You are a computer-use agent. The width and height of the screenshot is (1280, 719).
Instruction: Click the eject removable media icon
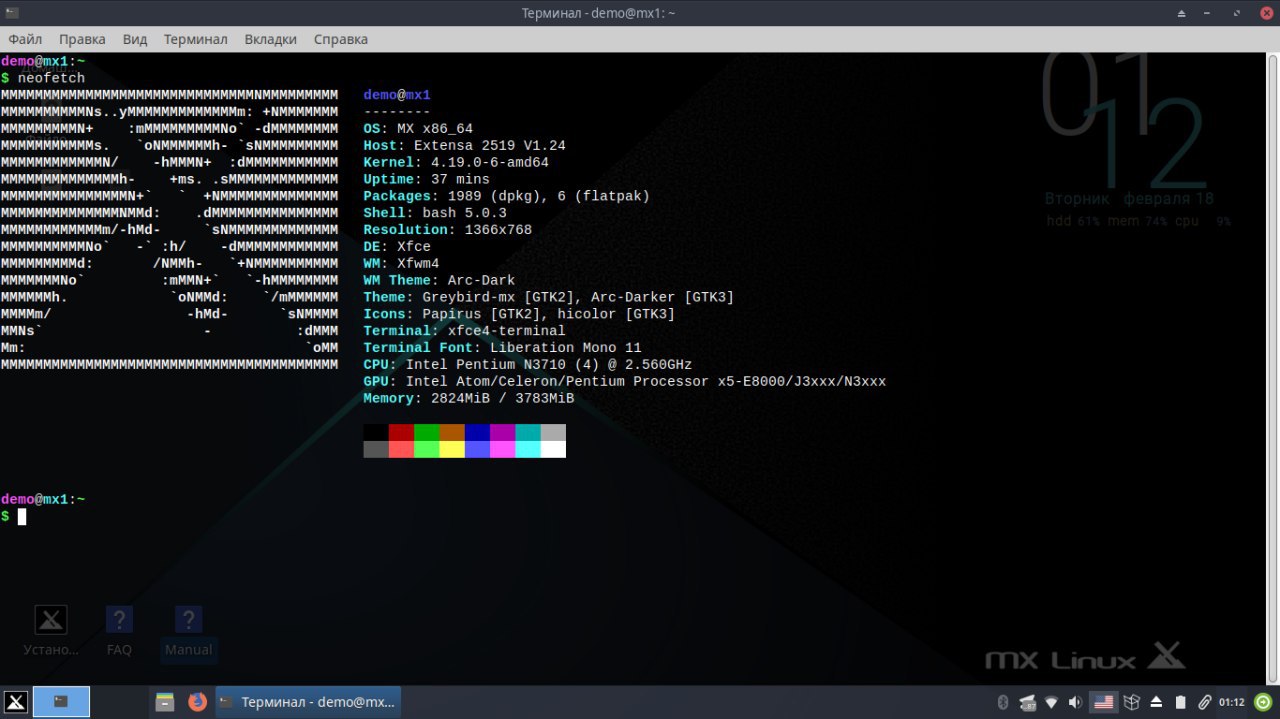pos(1156,702)
